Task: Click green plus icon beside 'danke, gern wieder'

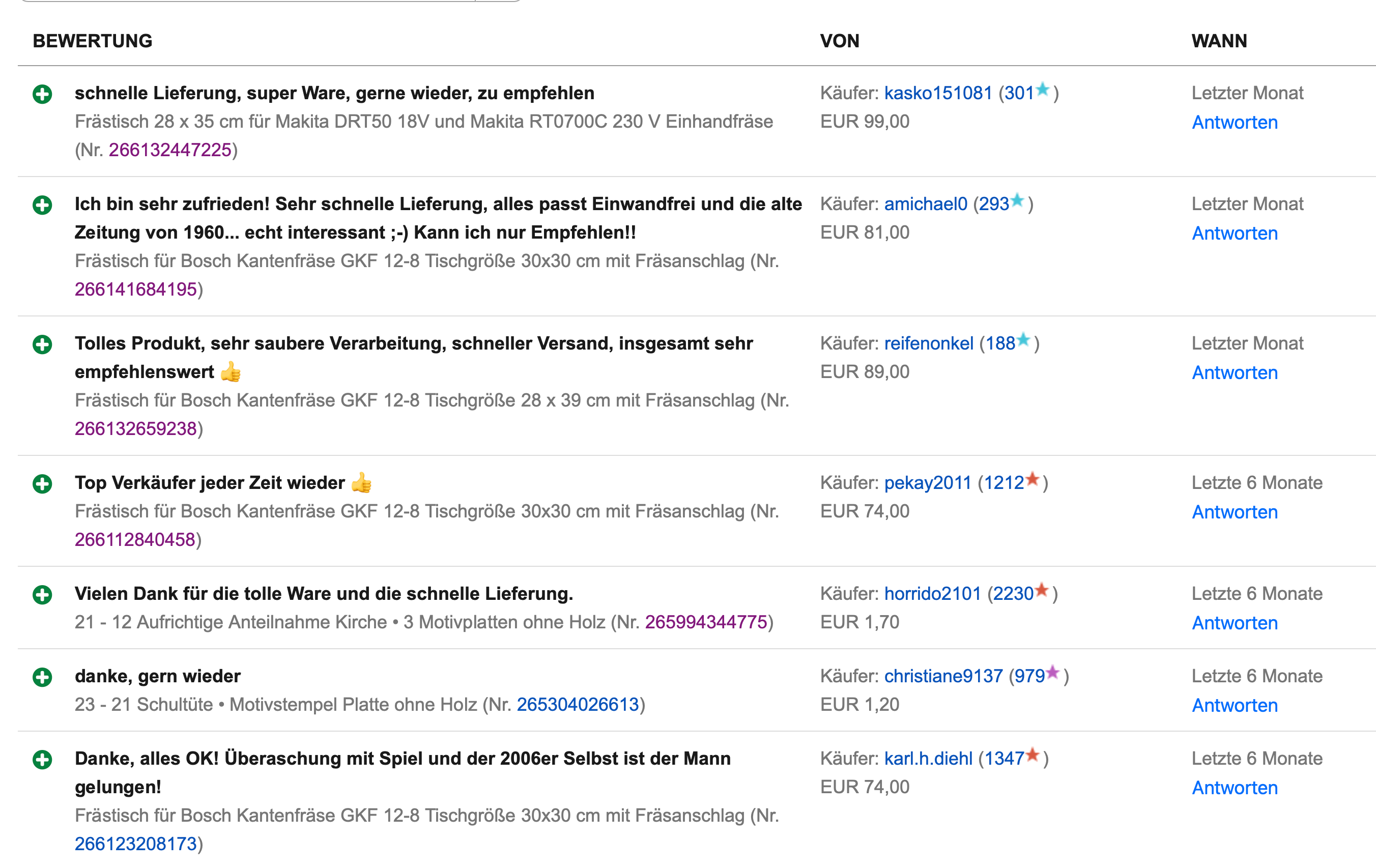Action: click(42, 677)
